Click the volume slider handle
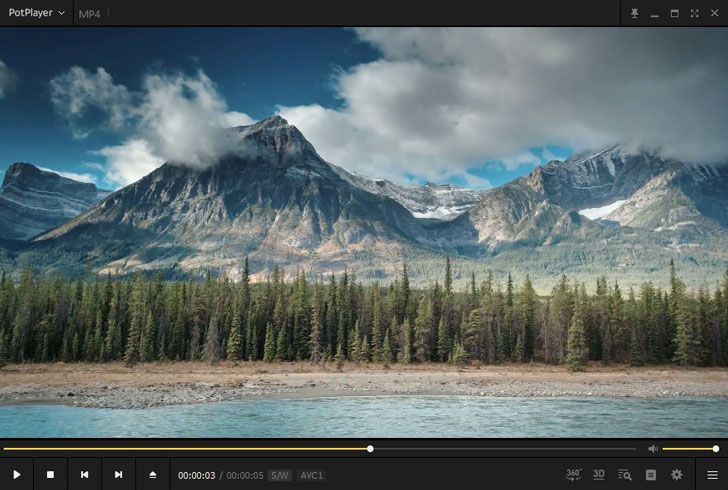Screen dimensions: 728x490 coord(716,449)
